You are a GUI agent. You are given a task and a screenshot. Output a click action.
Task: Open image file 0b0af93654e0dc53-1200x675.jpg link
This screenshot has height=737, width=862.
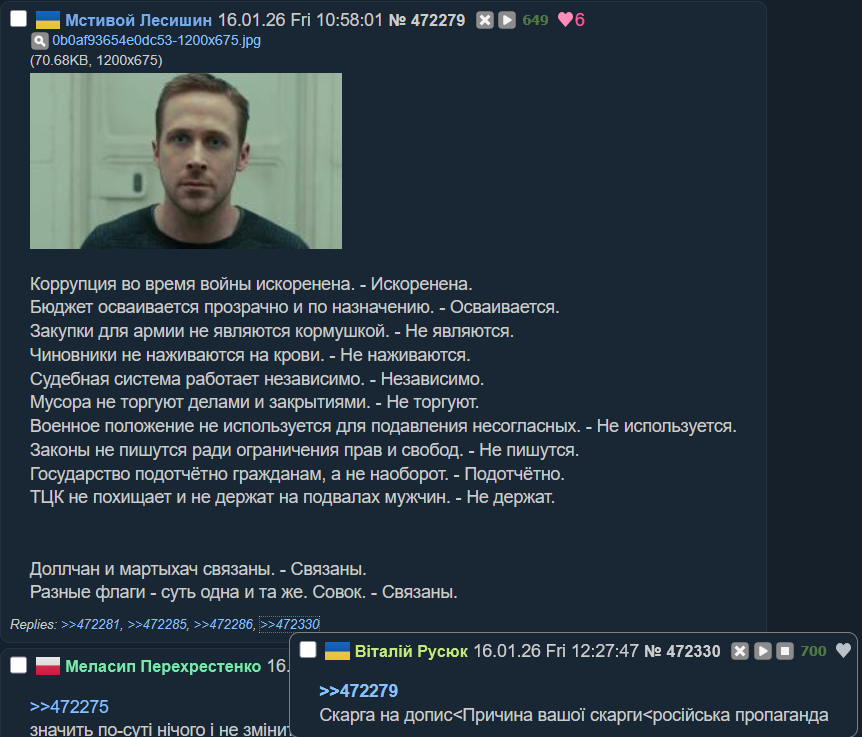(x=156, y=41)
